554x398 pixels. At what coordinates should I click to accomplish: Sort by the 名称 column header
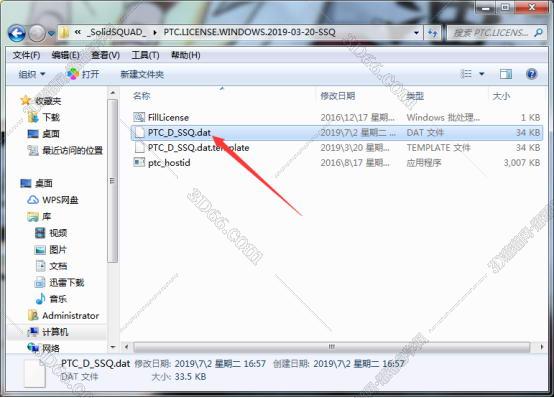142,96
